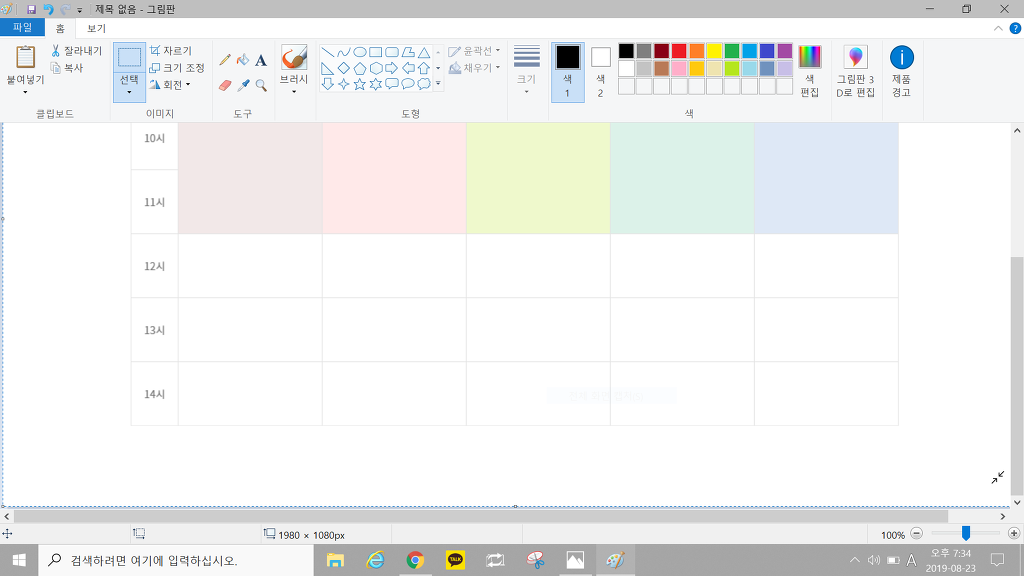The height and width of the screenshot is (576, 1024).
Task: Choose the Diamond shape
Action: tap(344, 68)
